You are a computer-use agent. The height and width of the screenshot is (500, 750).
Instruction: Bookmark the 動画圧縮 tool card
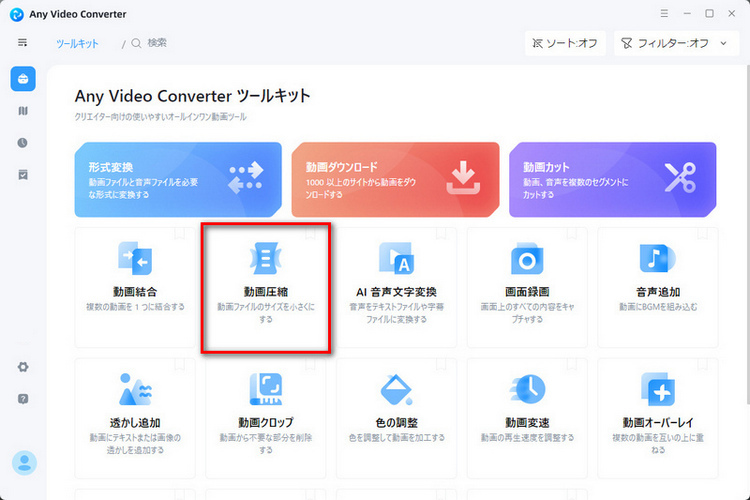pyautogui.click(x=310, y=233)
